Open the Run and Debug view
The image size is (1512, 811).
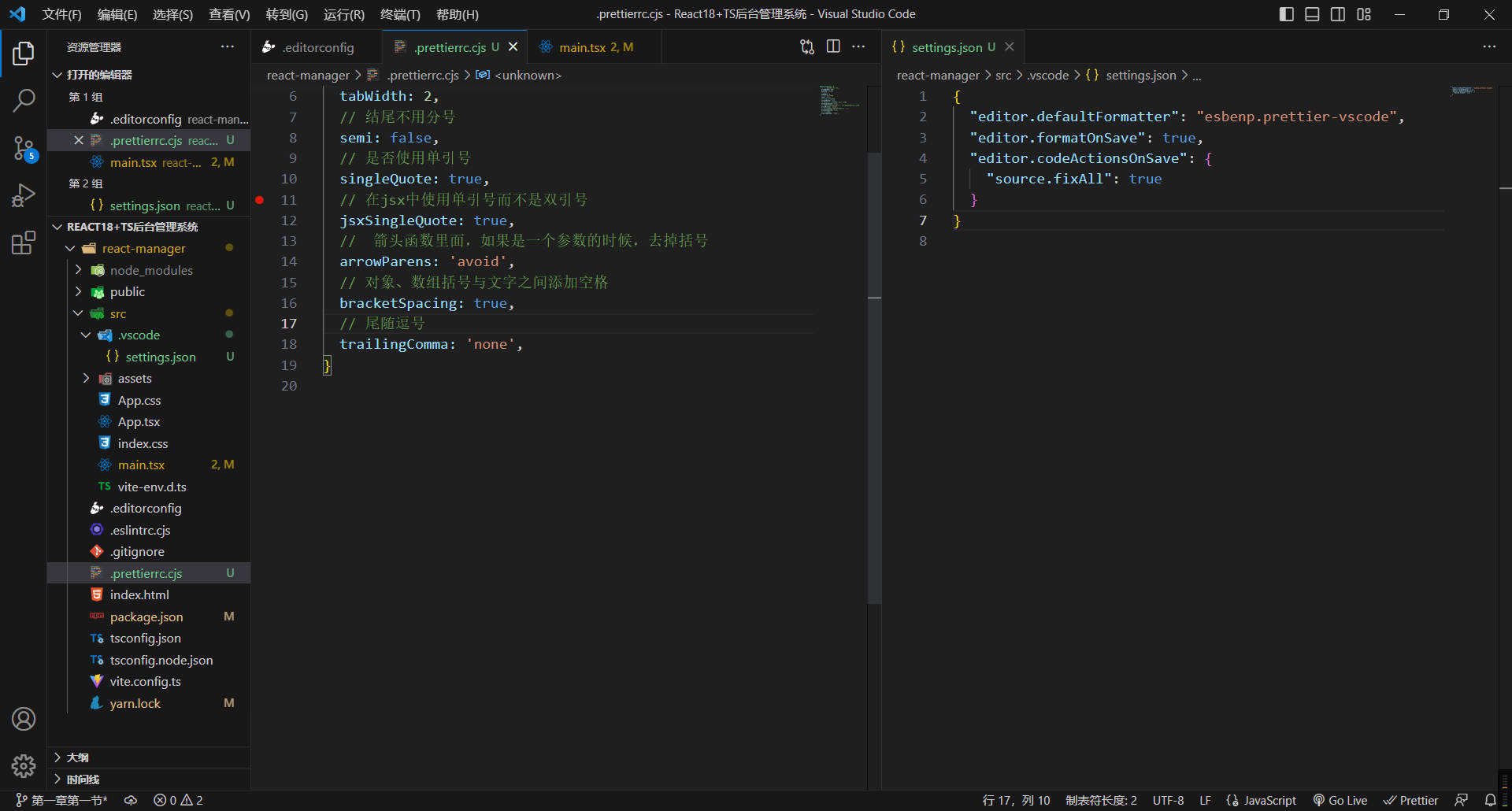(x=24, y=194)
